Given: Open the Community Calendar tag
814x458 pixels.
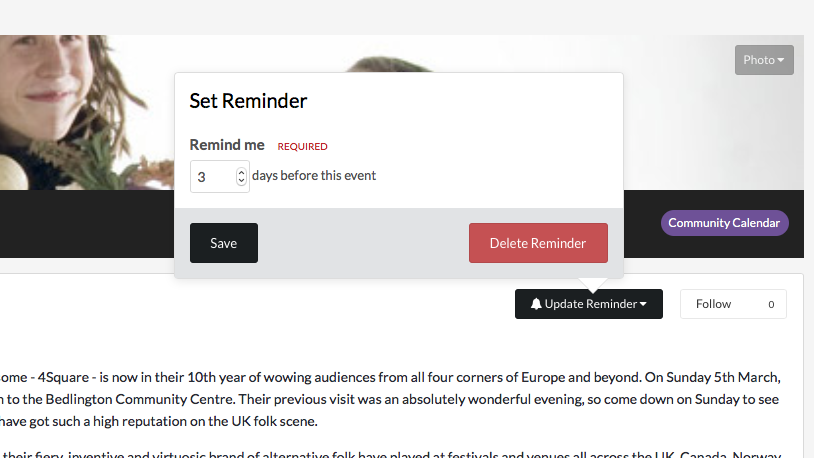Looking at the screenshot, I should pos(724,223).
